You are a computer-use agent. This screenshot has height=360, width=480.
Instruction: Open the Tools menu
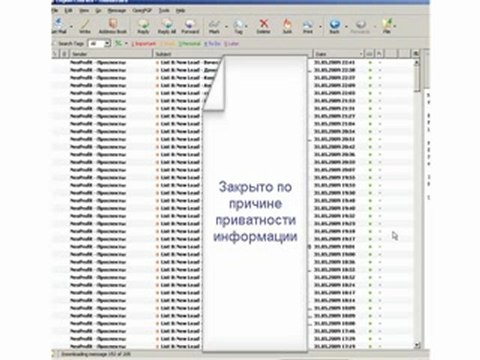164,11
